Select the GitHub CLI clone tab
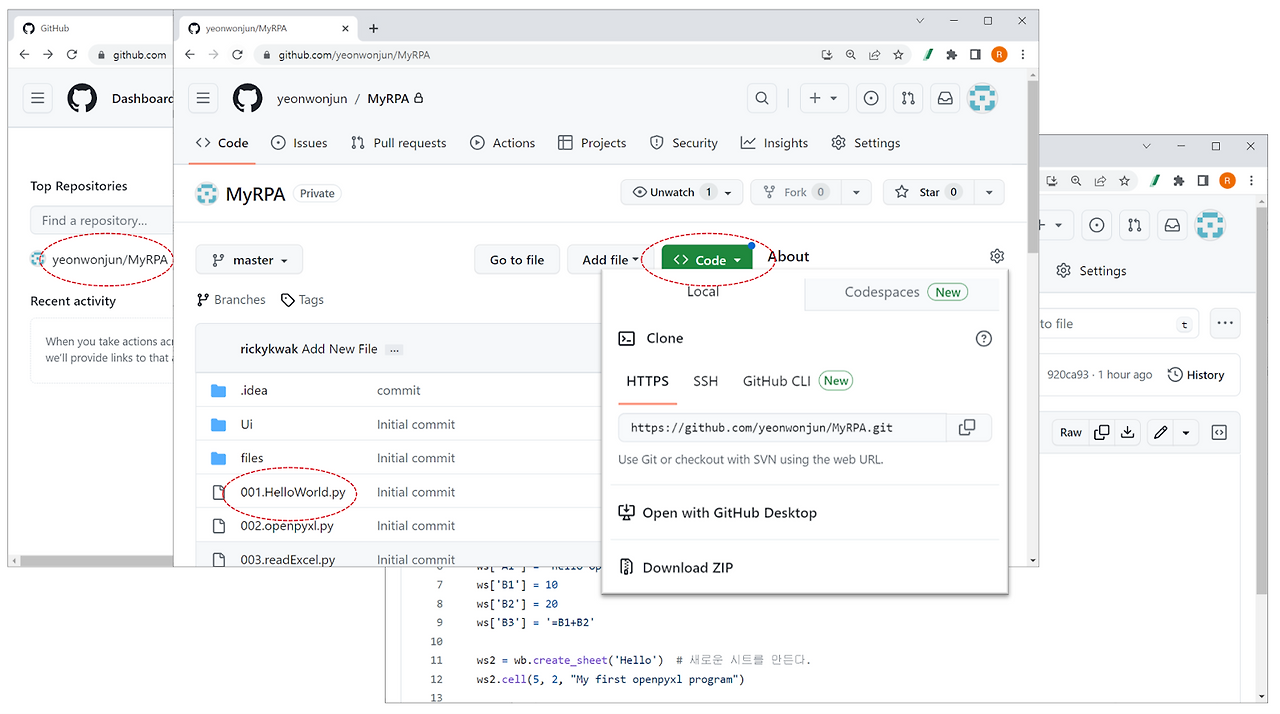 pos(796,381)
